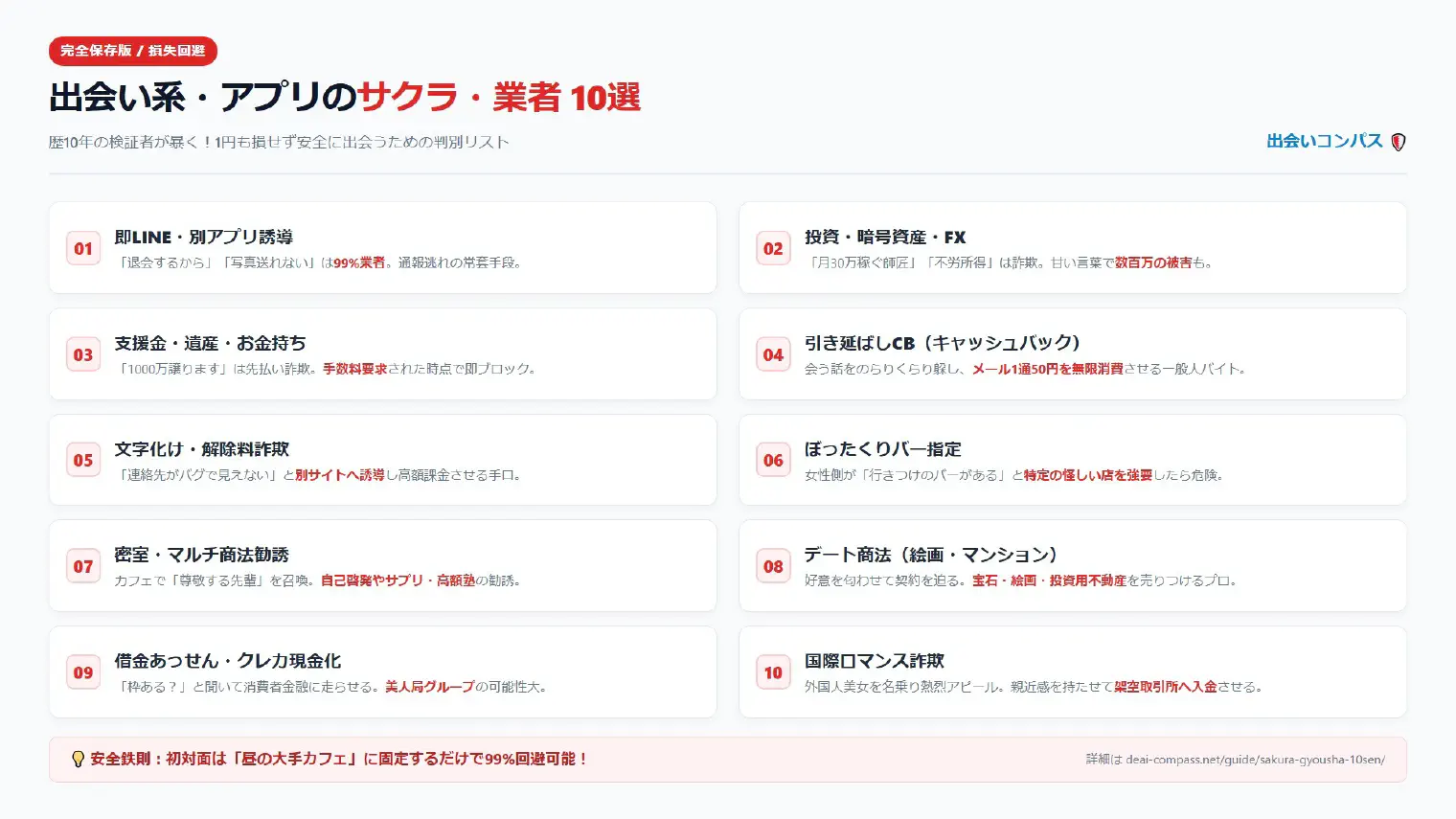Viewport: 1456px width, 819px height.
Task: Select the heading 投資・暗号資産・FX
Action: pyautogui.click(x=884, y=237)
